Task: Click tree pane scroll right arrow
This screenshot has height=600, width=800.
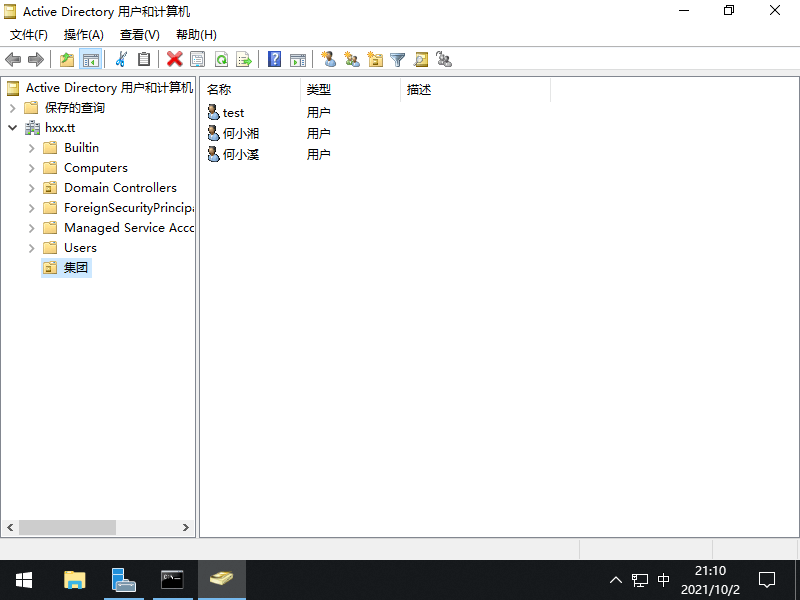Action: [x=186, y=528]
